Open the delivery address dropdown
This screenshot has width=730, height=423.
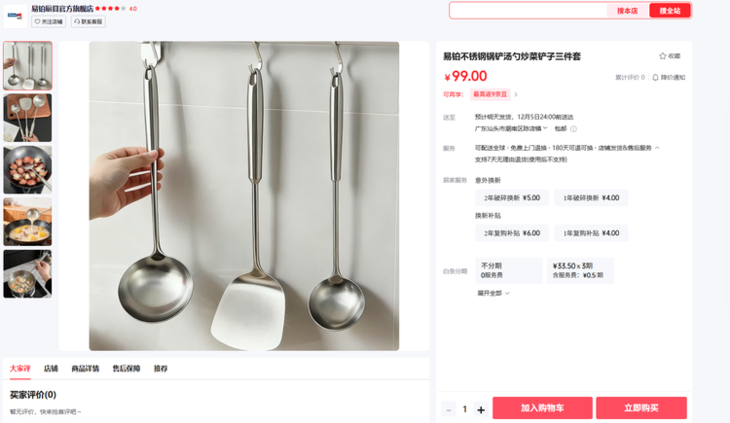511,128
